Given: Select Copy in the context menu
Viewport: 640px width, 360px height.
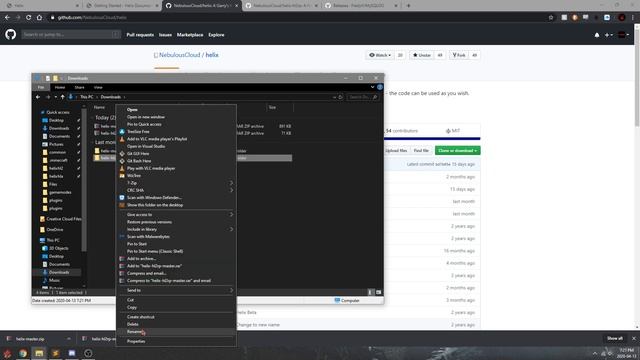Looking at the screenshot, I should tap(132, 307).
